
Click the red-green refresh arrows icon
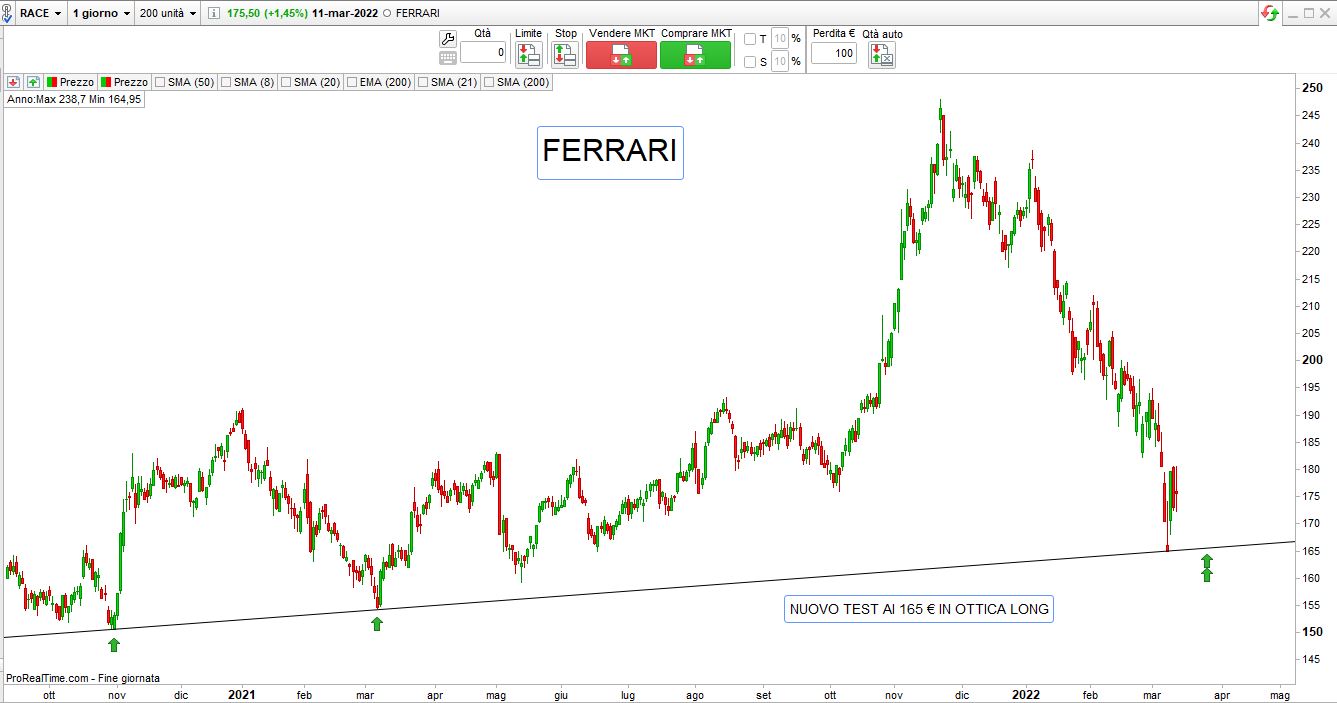pyautogui.click(x=1270, y=13)
